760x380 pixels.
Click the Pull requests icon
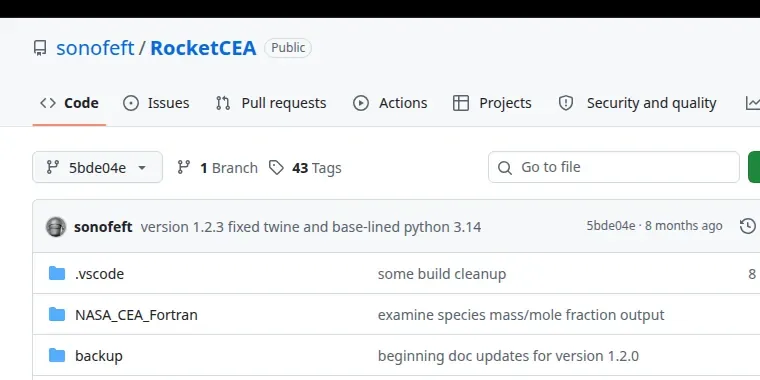tap(223, 103)
